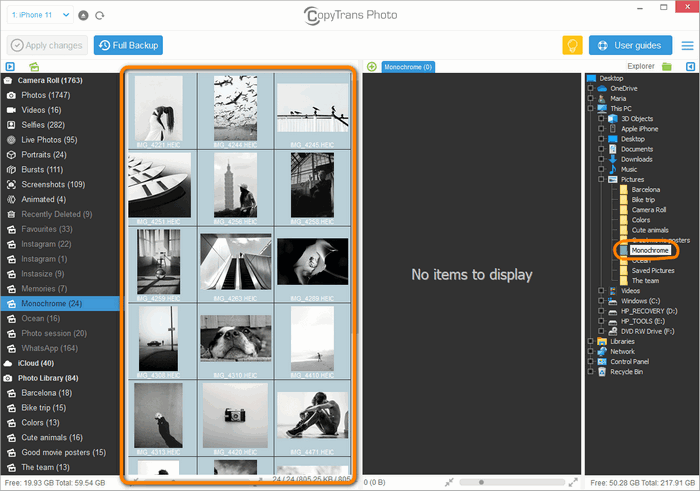700x491 pixels.
Task: Click the yellow lightbulb tips icon
Action: click(572, 45)
